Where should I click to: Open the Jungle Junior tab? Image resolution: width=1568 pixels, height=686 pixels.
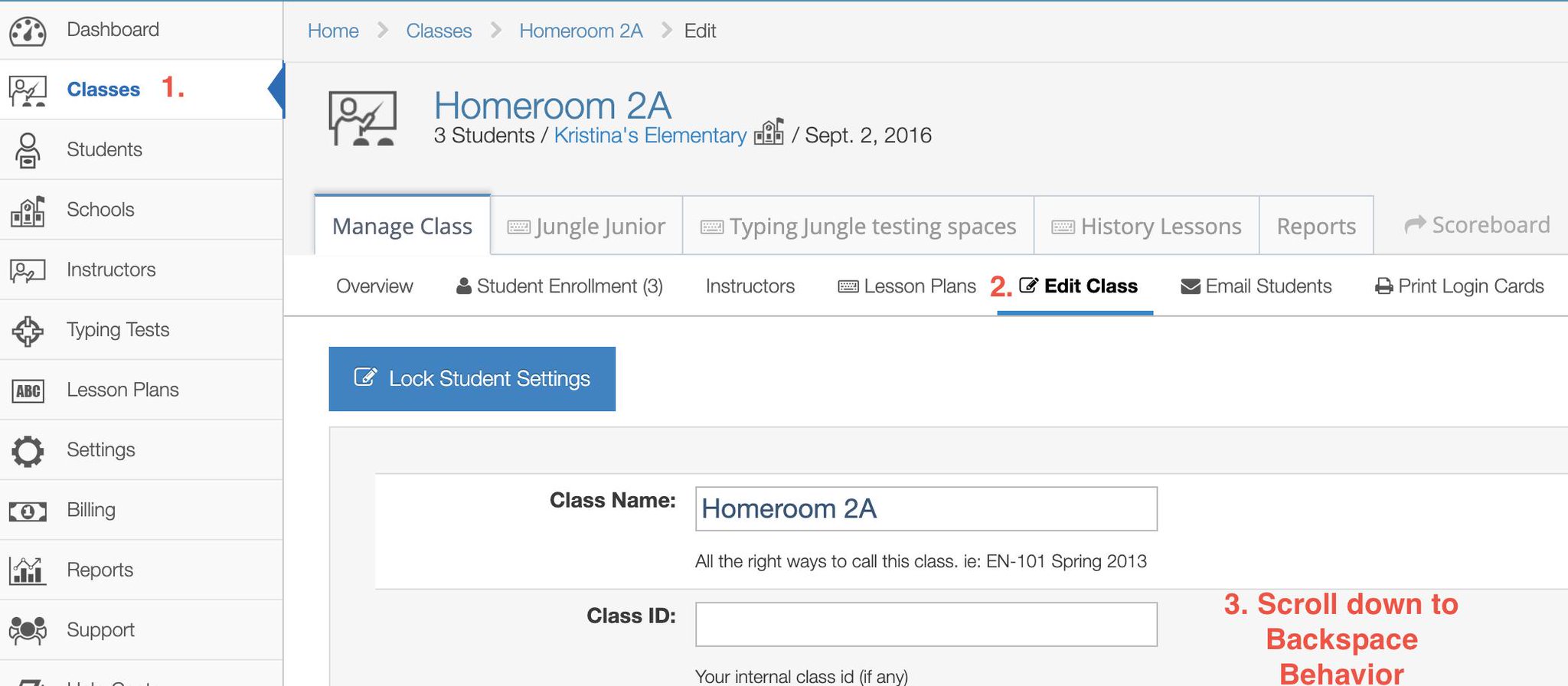click(x=586, y=226)
